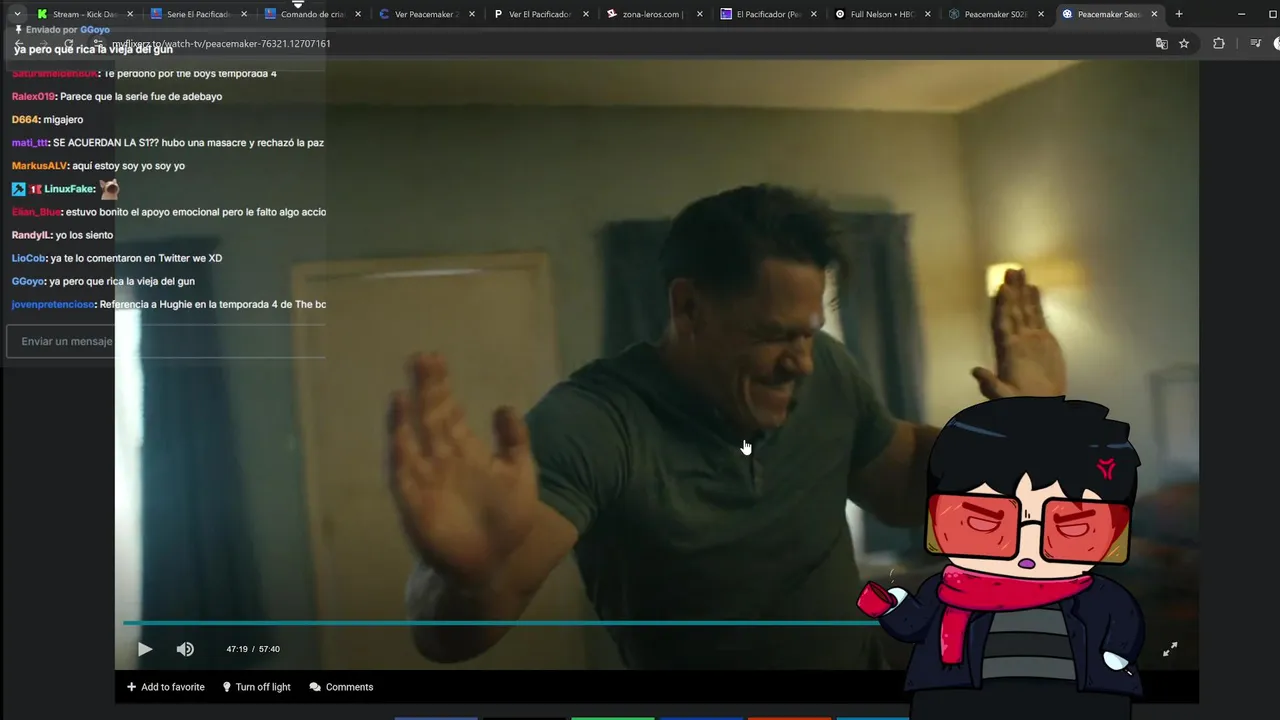This screenshot has height=720, width=1280.
Task: Click message 'aquí estoy soy yo soy yo'
Action: [128, 166]
